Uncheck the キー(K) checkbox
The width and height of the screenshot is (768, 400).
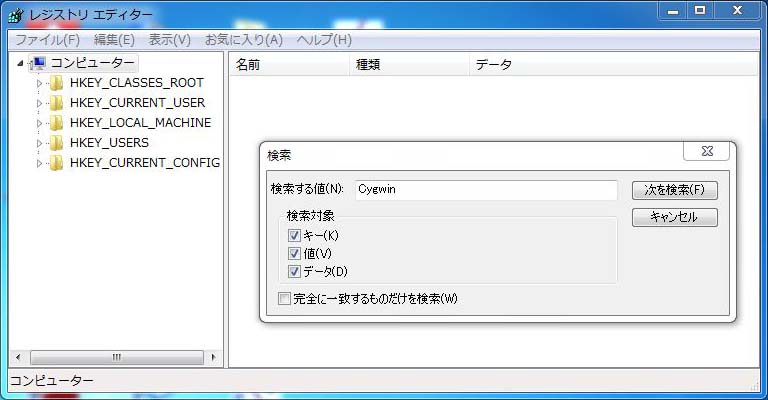click(294, 236)
